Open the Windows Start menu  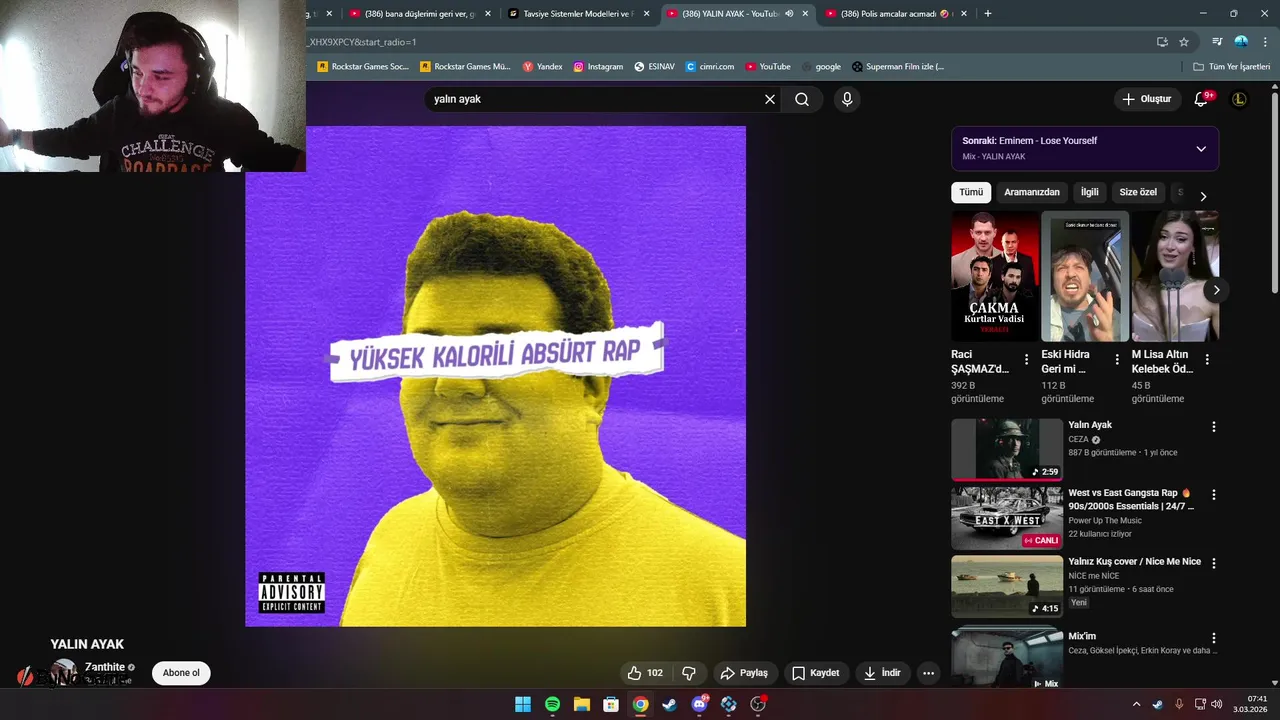(x=523, y=704)
